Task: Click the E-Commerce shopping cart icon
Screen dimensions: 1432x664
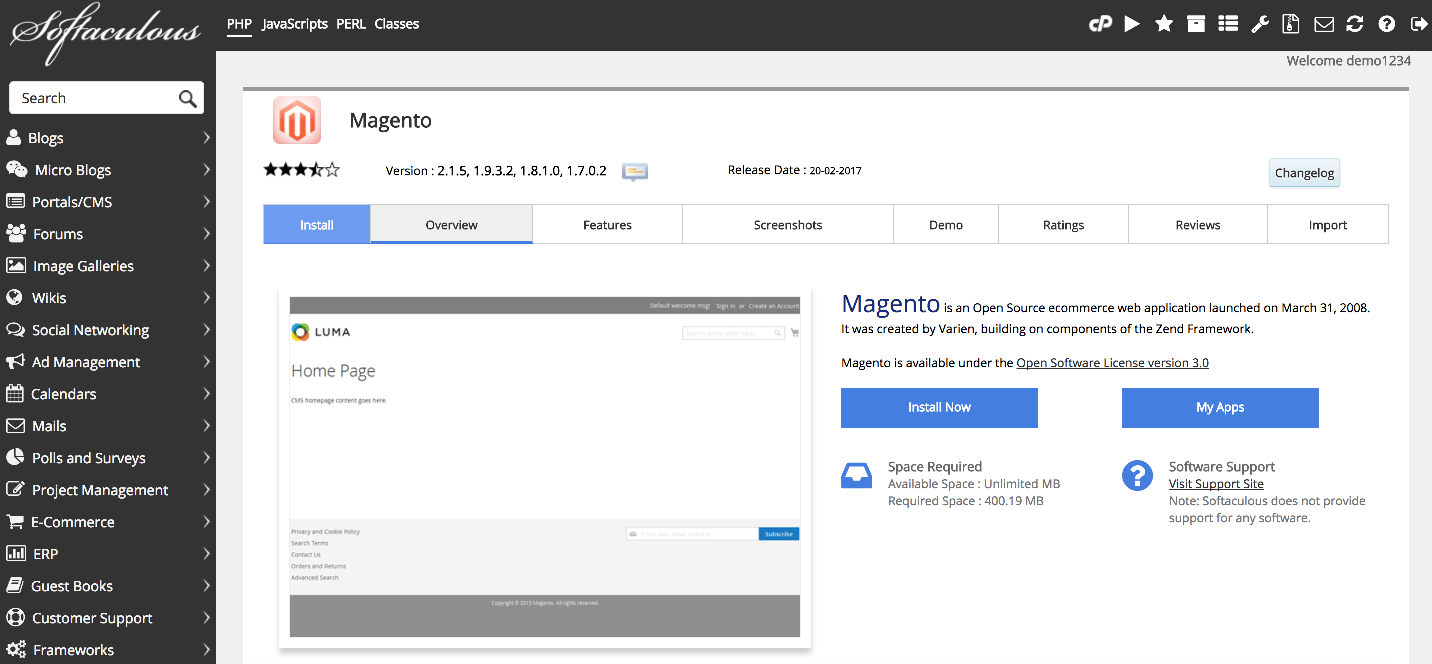Action: pos(14,522)
